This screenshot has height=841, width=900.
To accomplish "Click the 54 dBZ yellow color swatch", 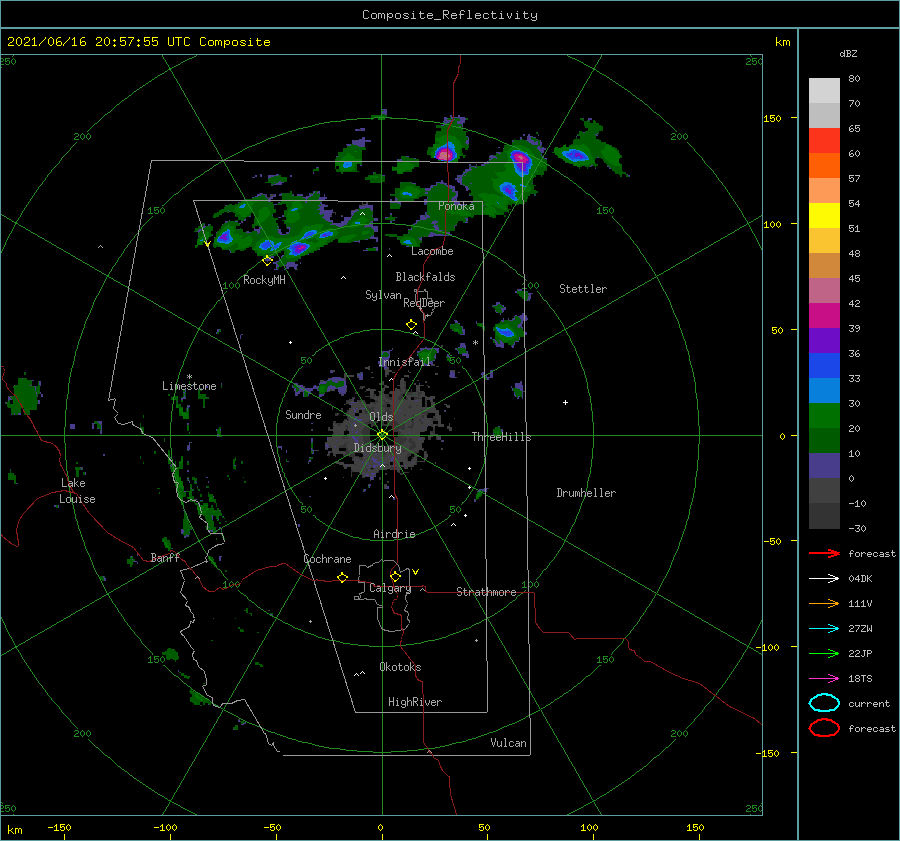I will click(824, 216).
